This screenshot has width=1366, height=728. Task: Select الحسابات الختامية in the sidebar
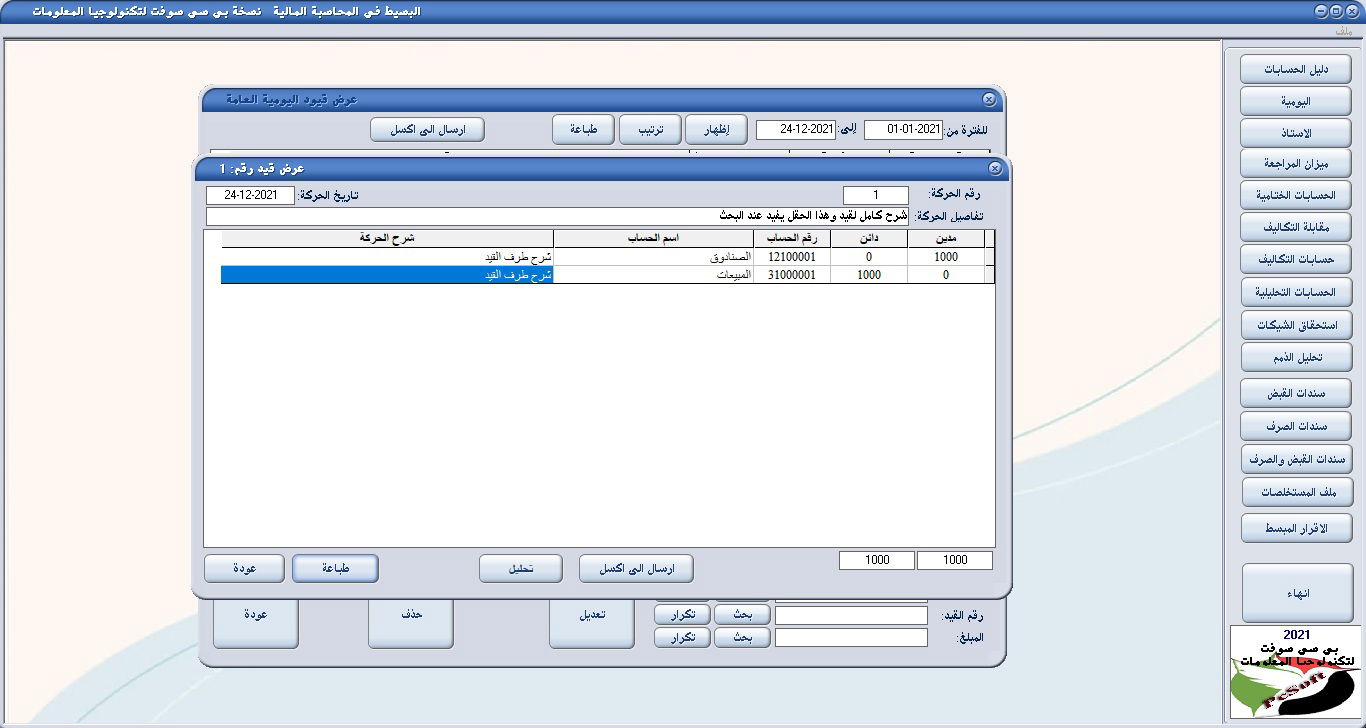point(1296,194)
